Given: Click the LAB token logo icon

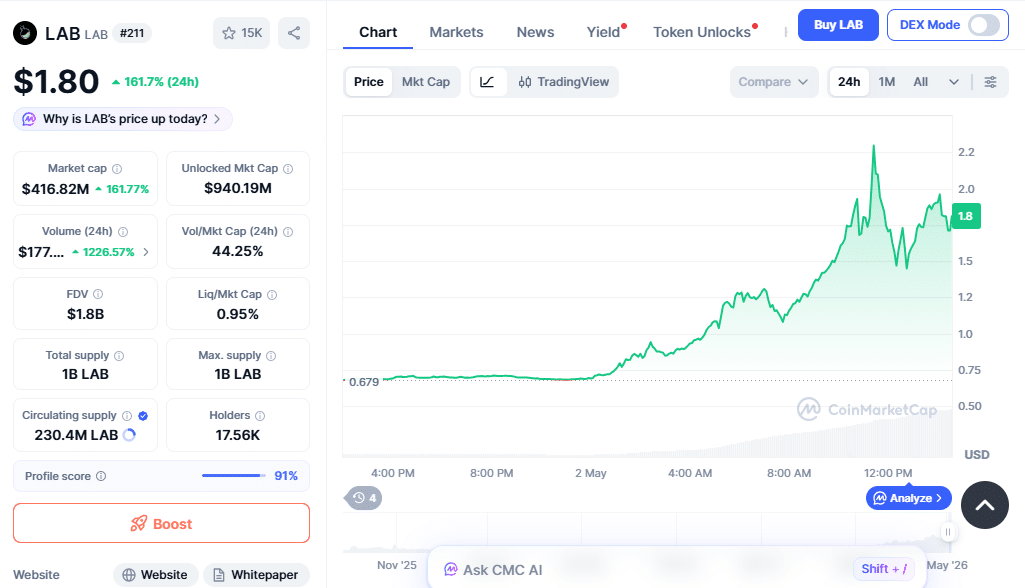Looking at the screenshot, I should (25, 33).
